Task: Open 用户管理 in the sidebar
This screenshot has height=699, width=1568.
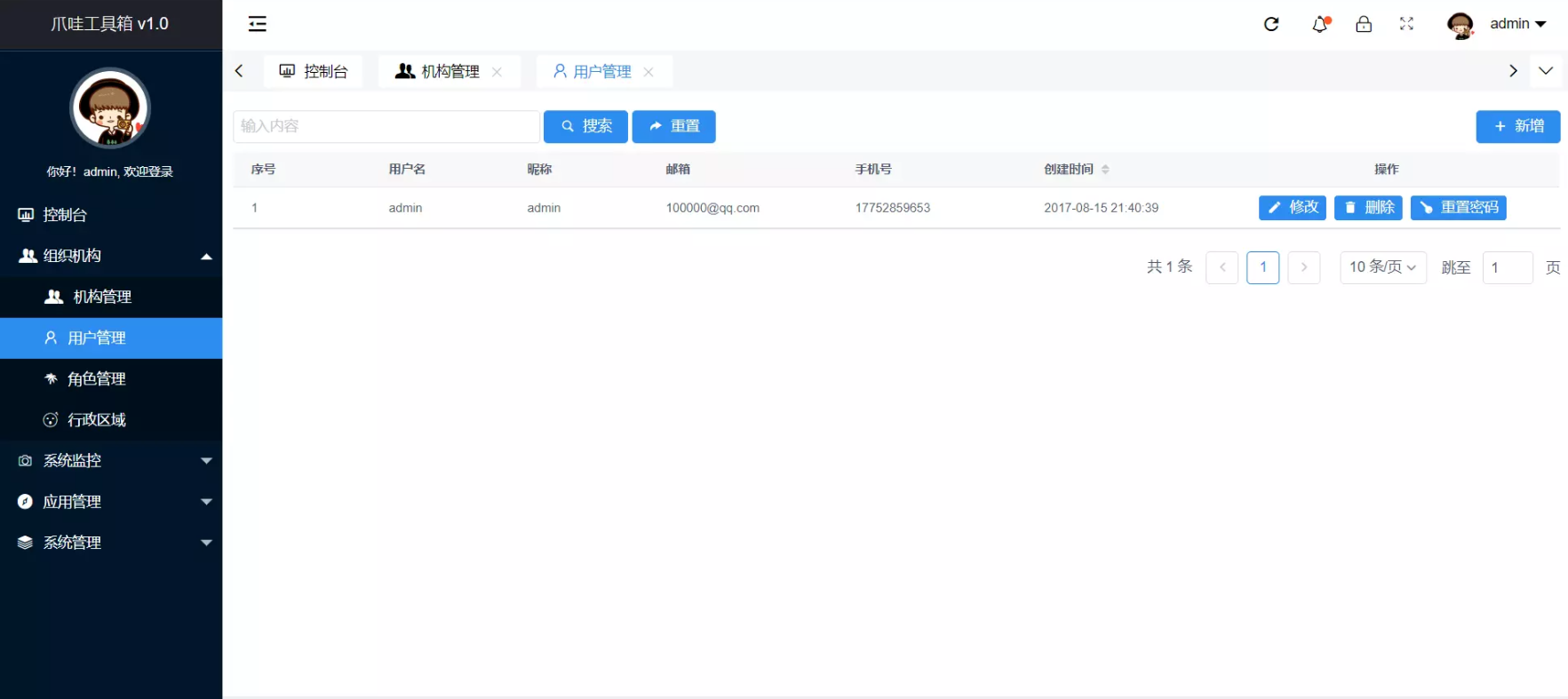Action: click(x=111, y=338)
